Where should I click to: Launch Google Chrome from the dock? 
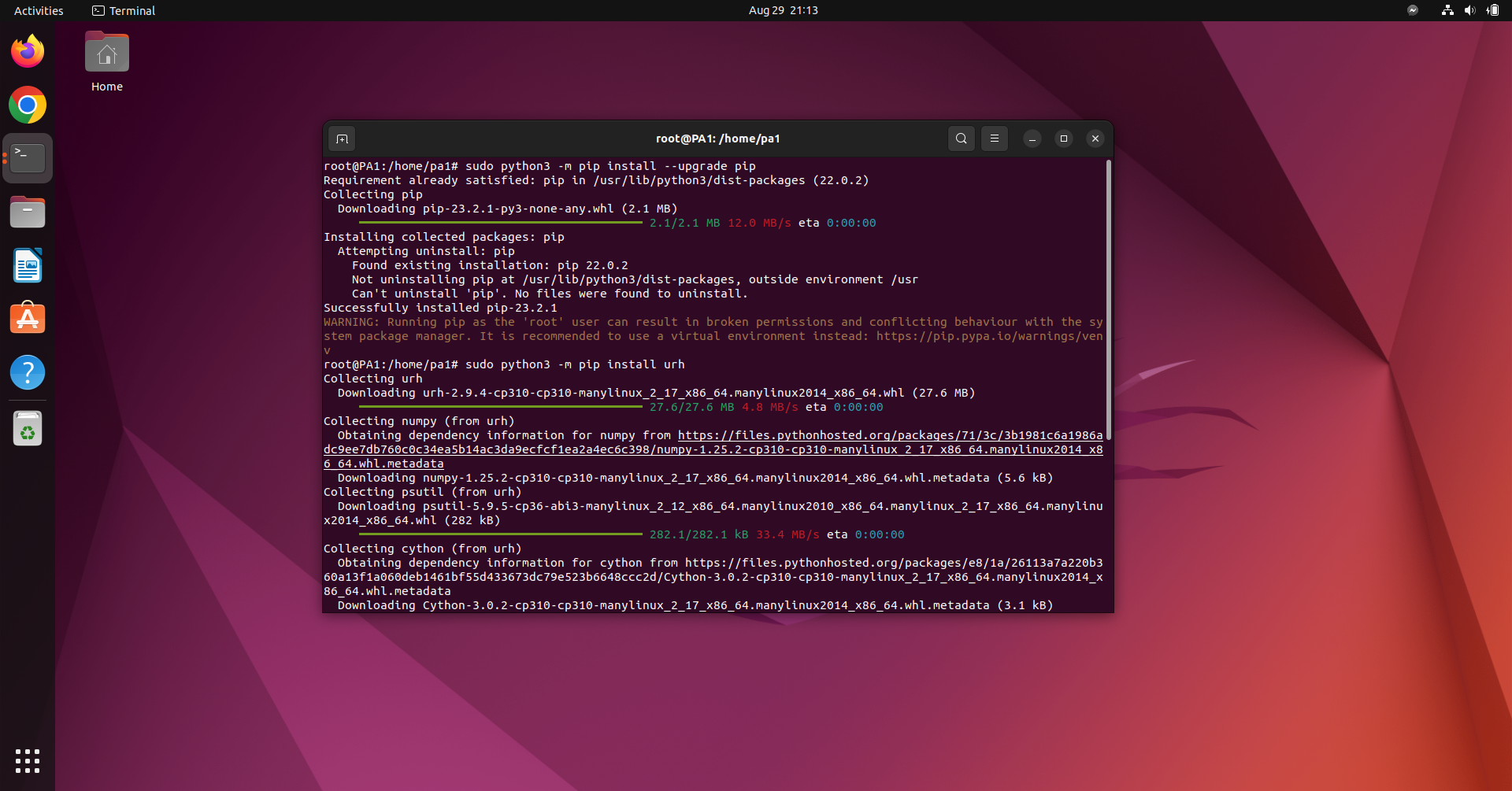coord(27,105)
